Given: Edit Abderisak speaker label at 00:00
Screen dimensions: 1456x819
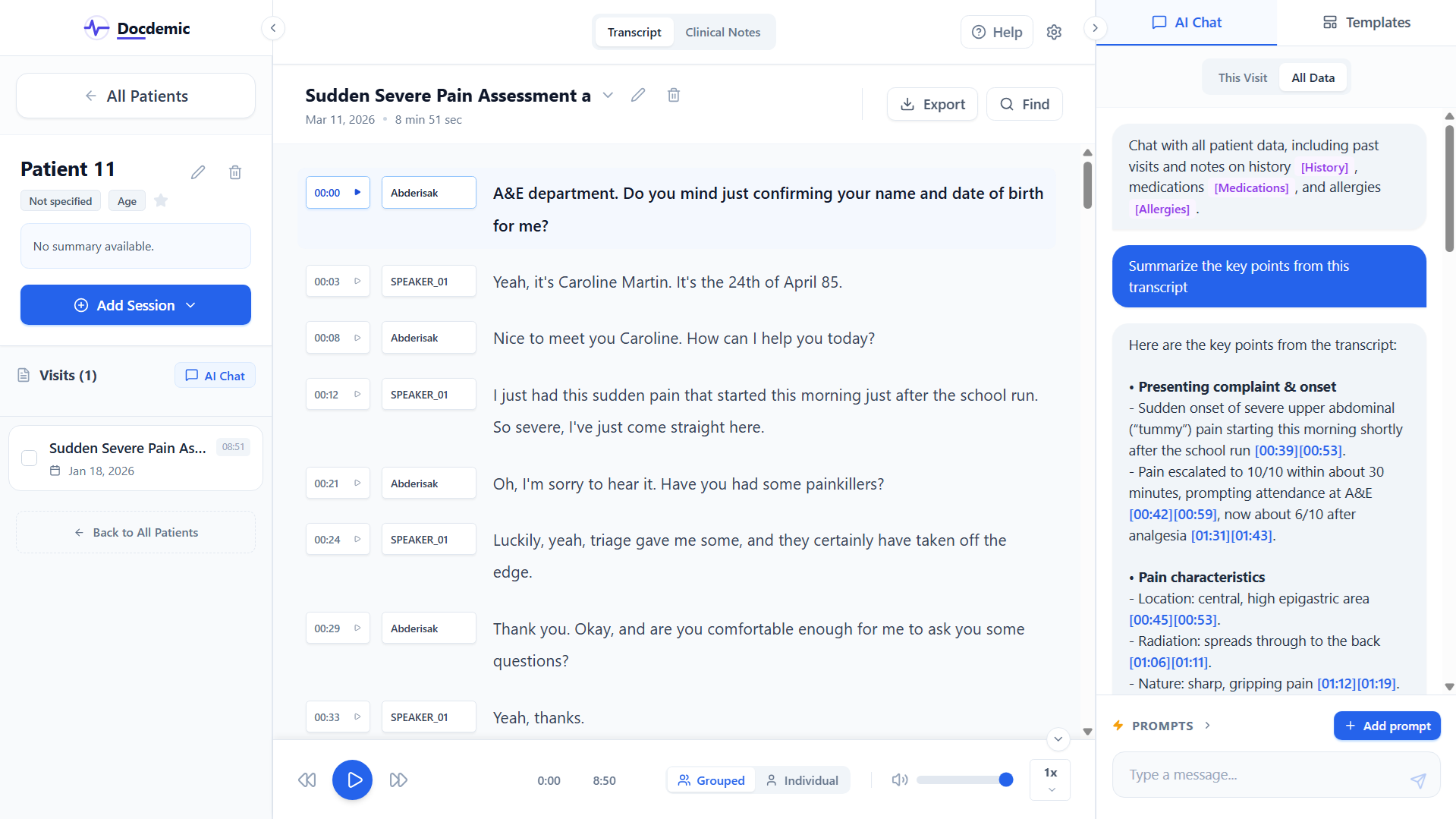Looking at the screenshot, I should click(x=429, y=193).
